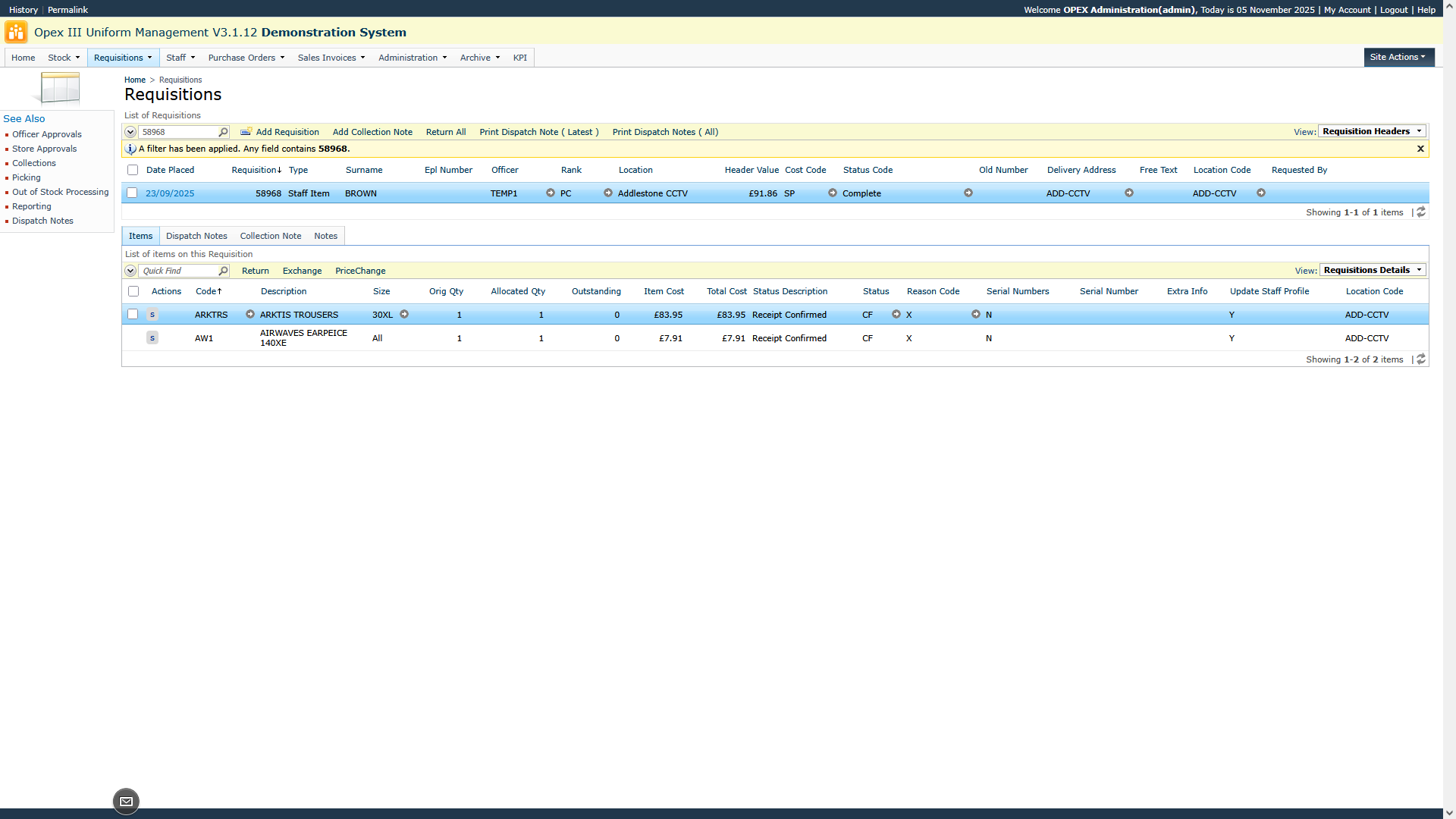Open the Requisitions Details view dropdown

1372,270
